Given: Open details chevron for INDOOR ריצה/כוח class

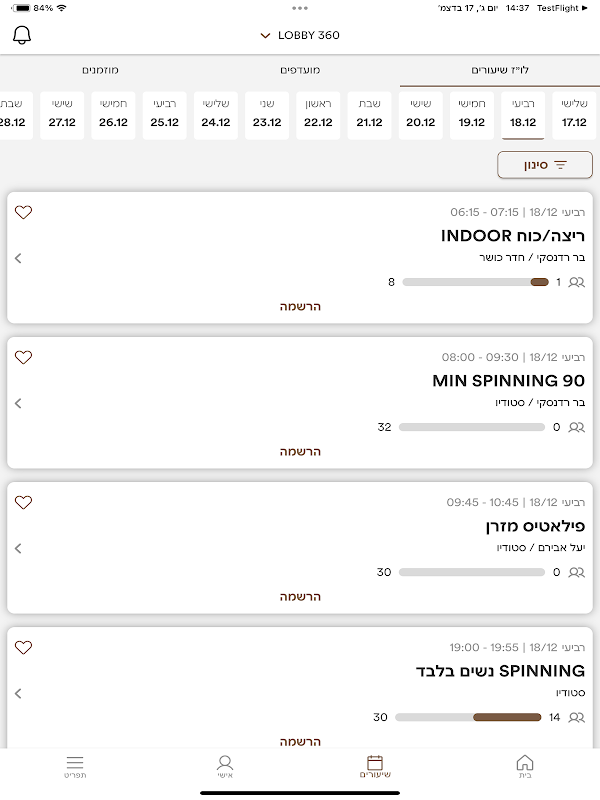Looking at the screenshot, I should (x=18, y=258).
